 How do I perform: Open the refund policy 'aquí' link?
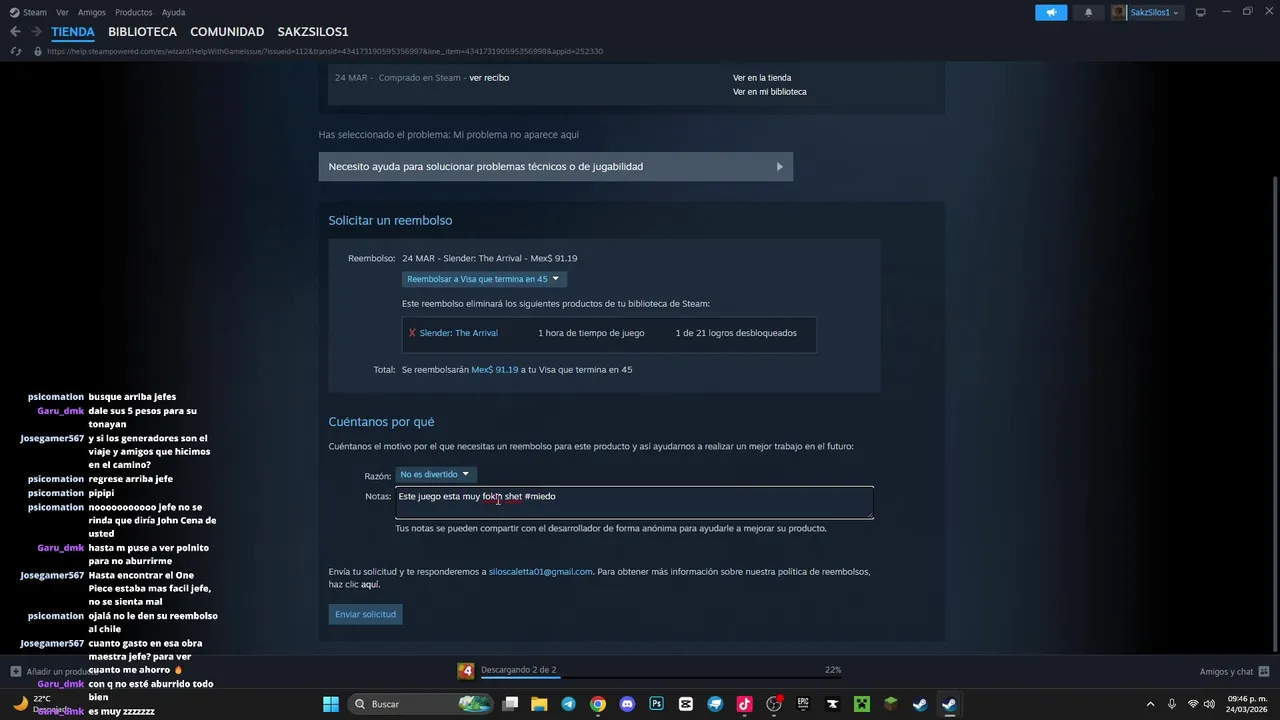pyautogui.click(x=370, y=584)
